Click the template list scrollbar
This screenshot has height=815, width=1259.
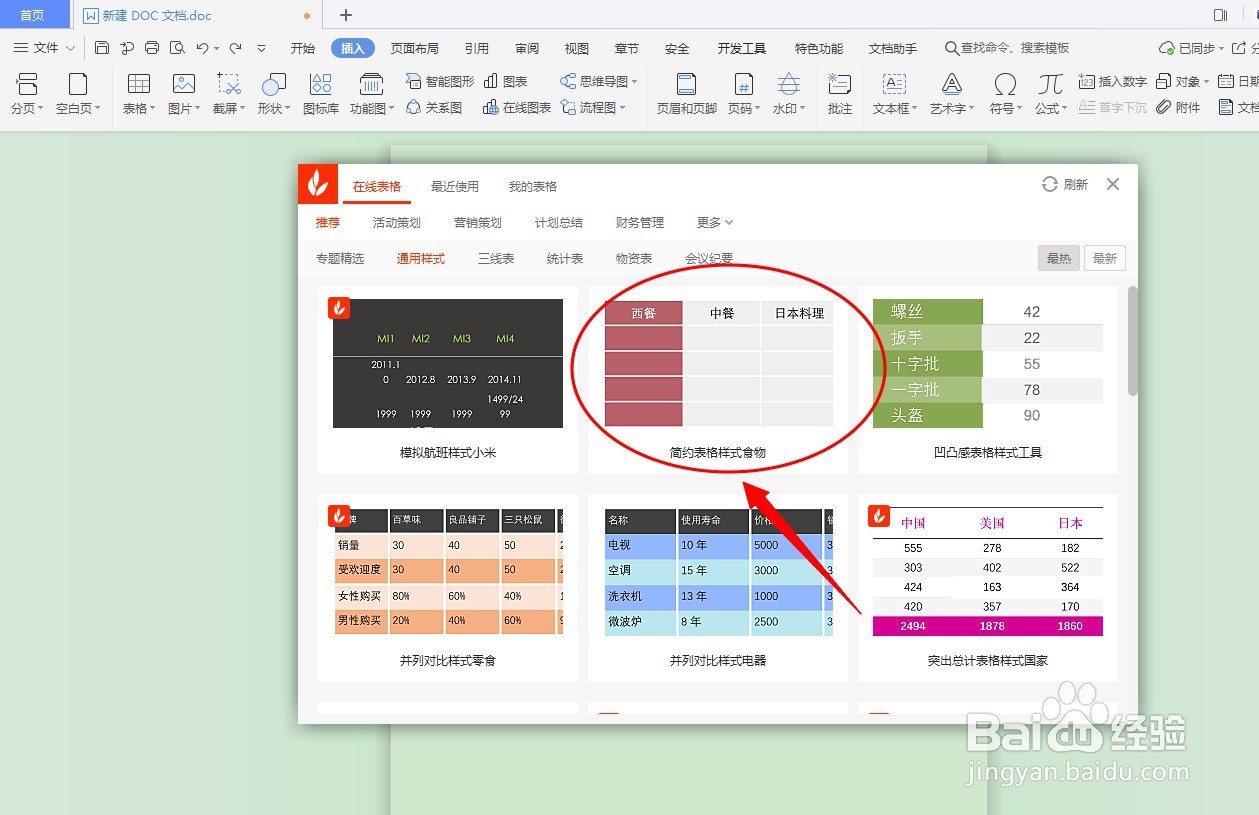coord(1132,340)
